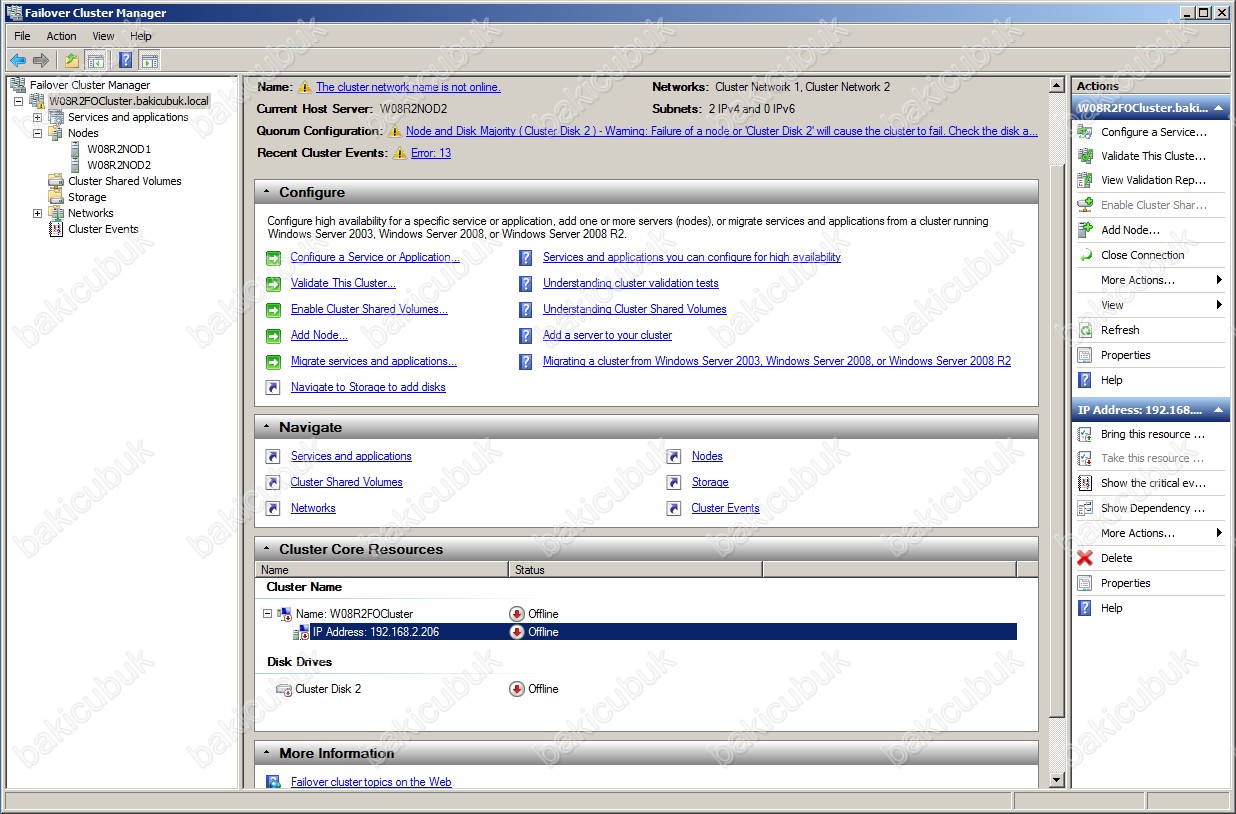Click the Cluster Events icon in the tree

[56, 229]
